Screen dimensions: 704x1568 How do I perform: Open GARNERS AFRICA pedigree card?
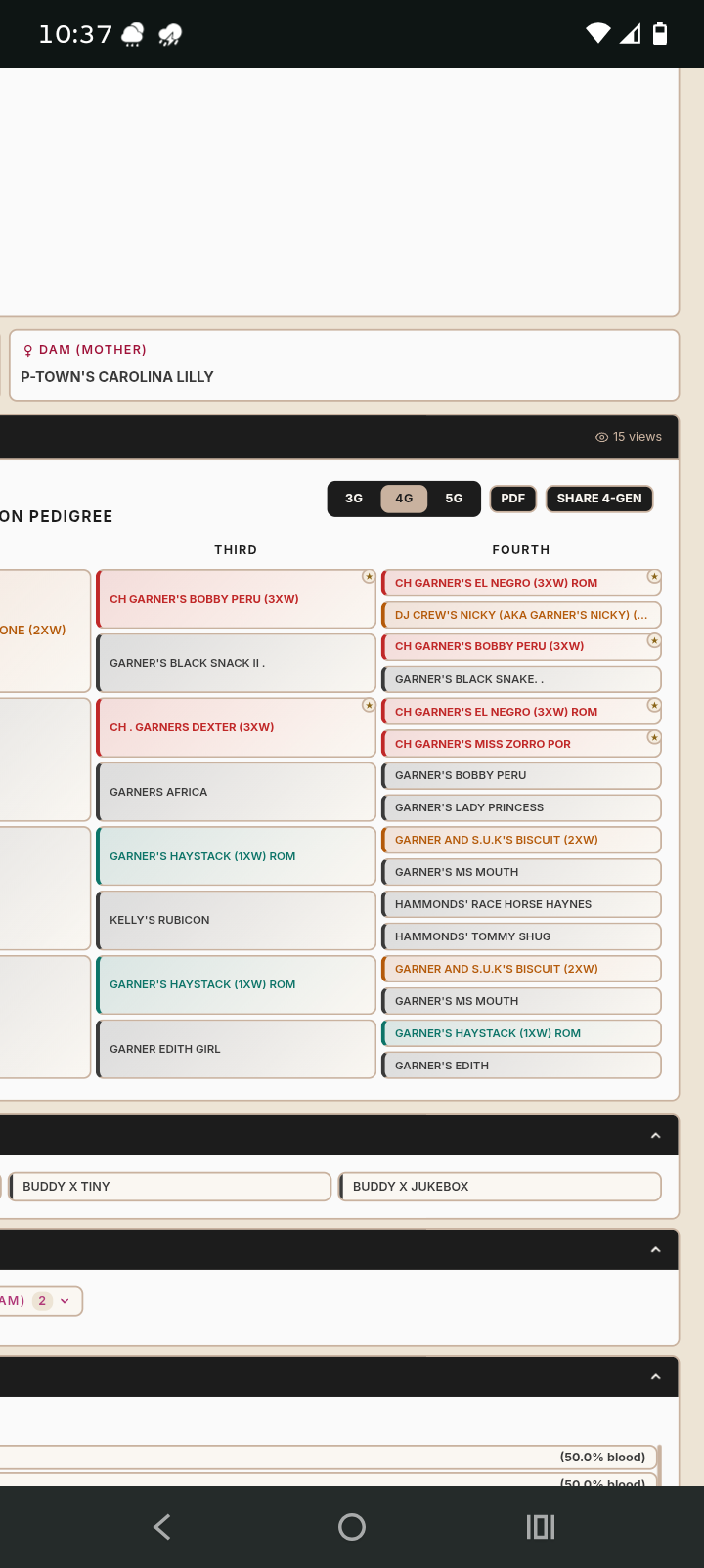[x=236, y=792]
